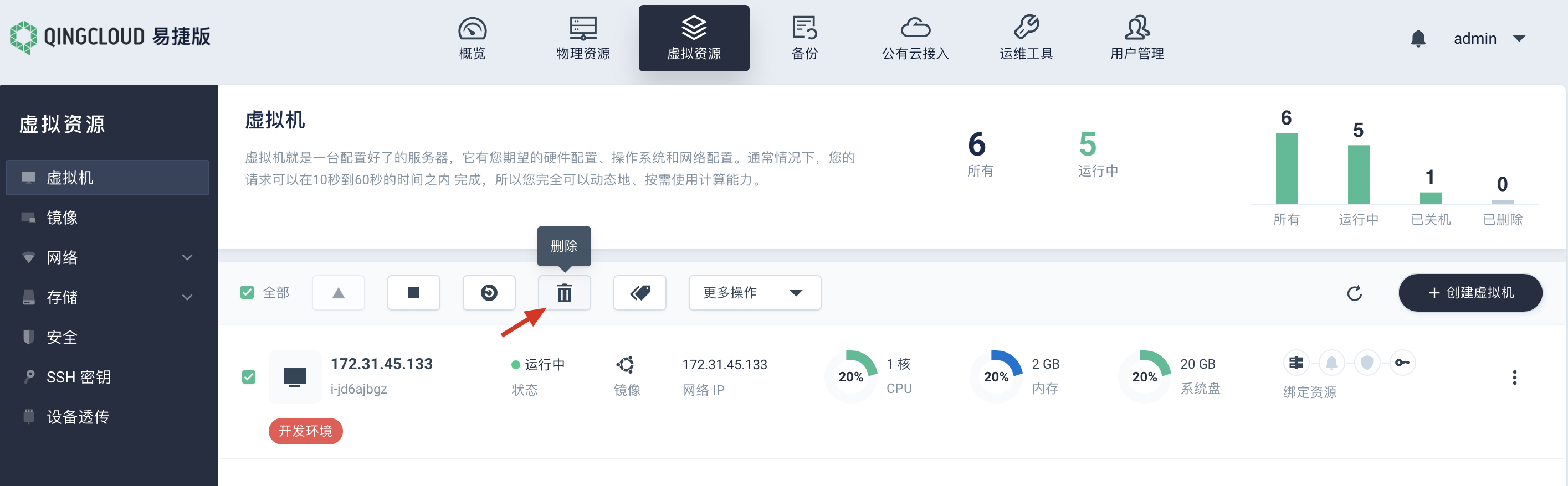Click the stop square toolbar icon
Image resolution: width=1568 pixels, height=486 pixels.
(x=413, y=293)
